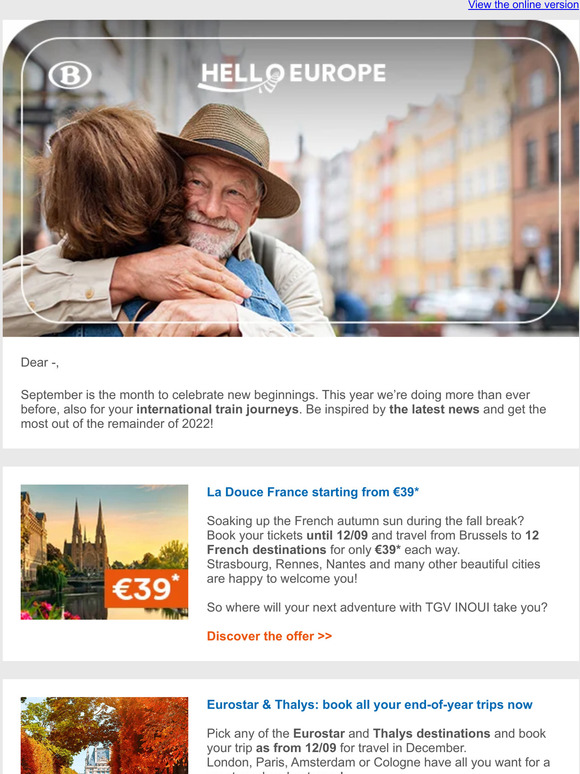Viewport: 580px width, 774px height.
Task: Click the 'Dear -,' greeting line
Action: [x=39, y=362]
